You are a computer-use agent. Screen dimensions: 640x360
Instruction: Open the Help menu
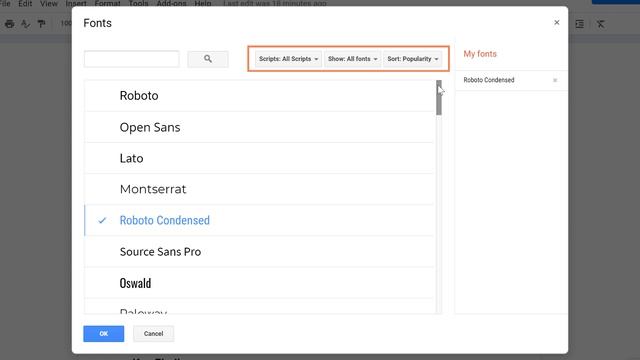point(202,4)
